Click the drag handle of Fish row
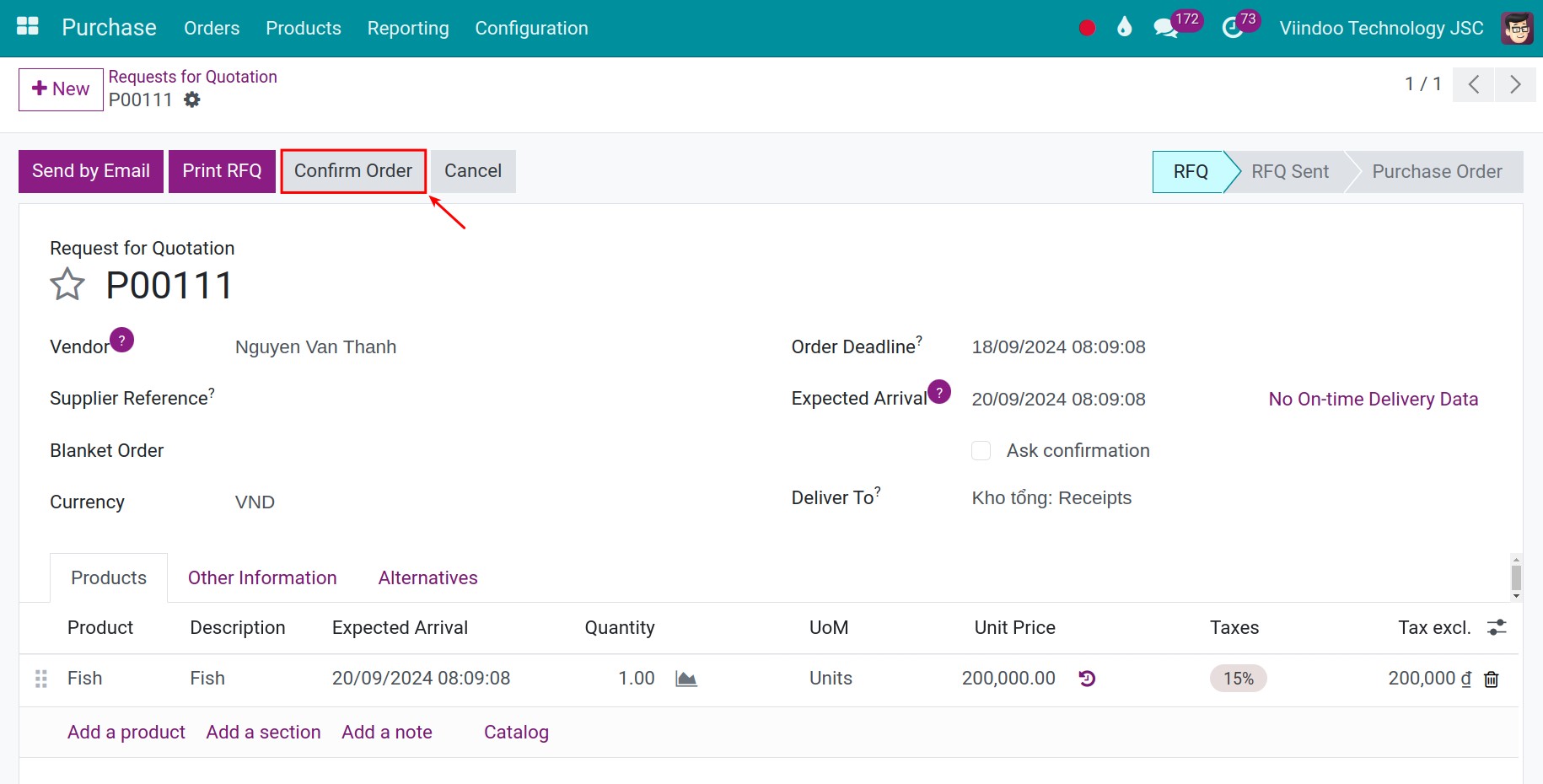Screen dimensions: 1543x784 (x=40, y=679)
